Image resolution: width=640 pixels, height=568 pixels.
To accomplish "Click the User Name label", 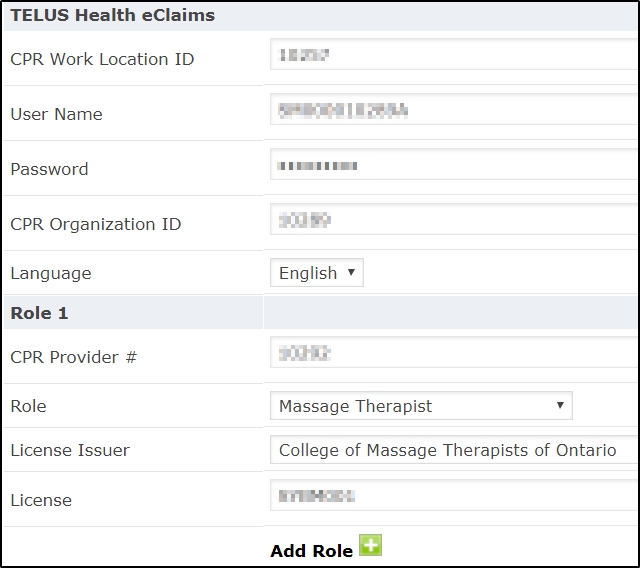I will tap(56, 114).
